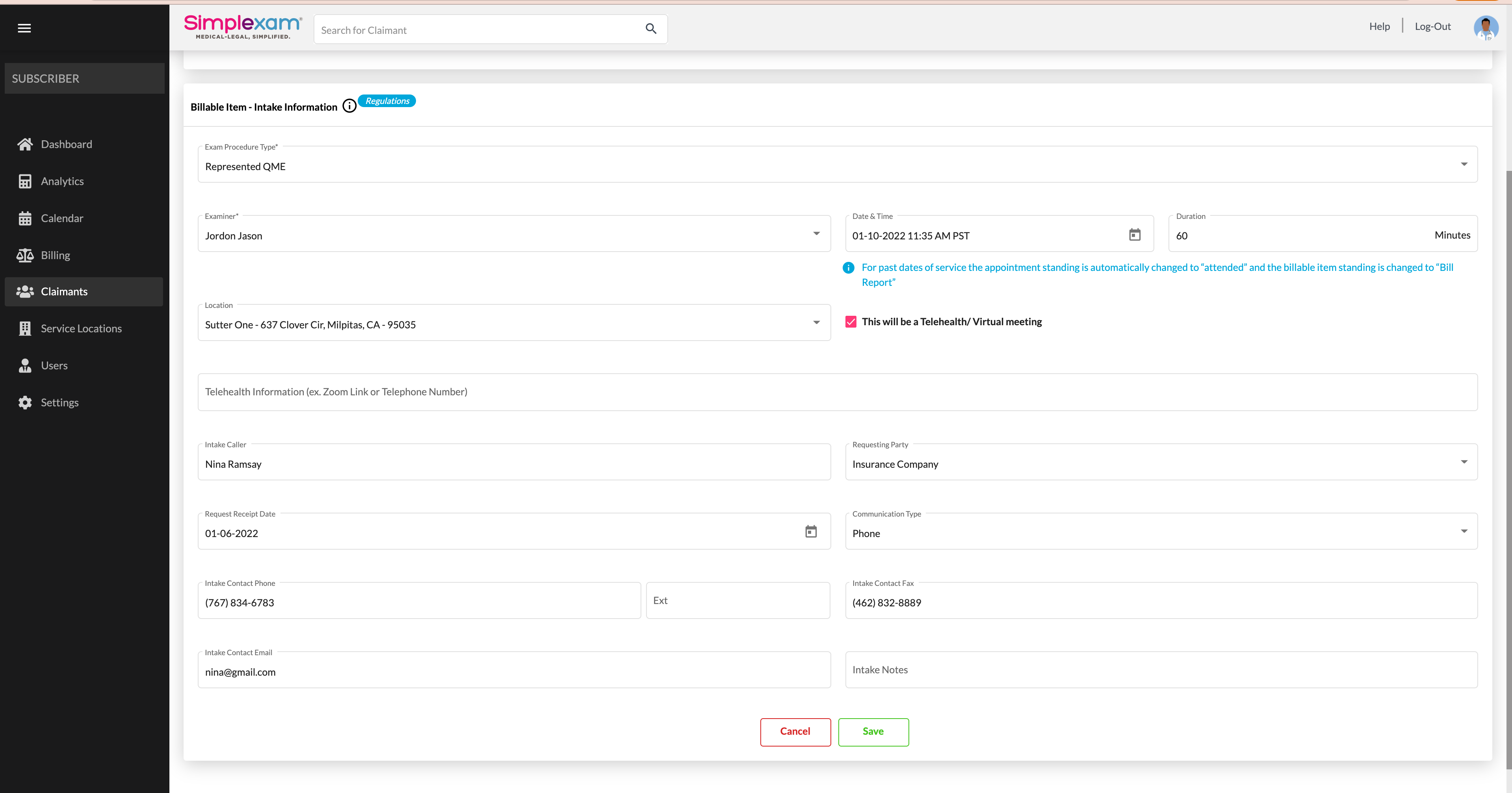Click the Save button
The width and height of the screenshot is (1512, 793).
(x=873, y=732)
